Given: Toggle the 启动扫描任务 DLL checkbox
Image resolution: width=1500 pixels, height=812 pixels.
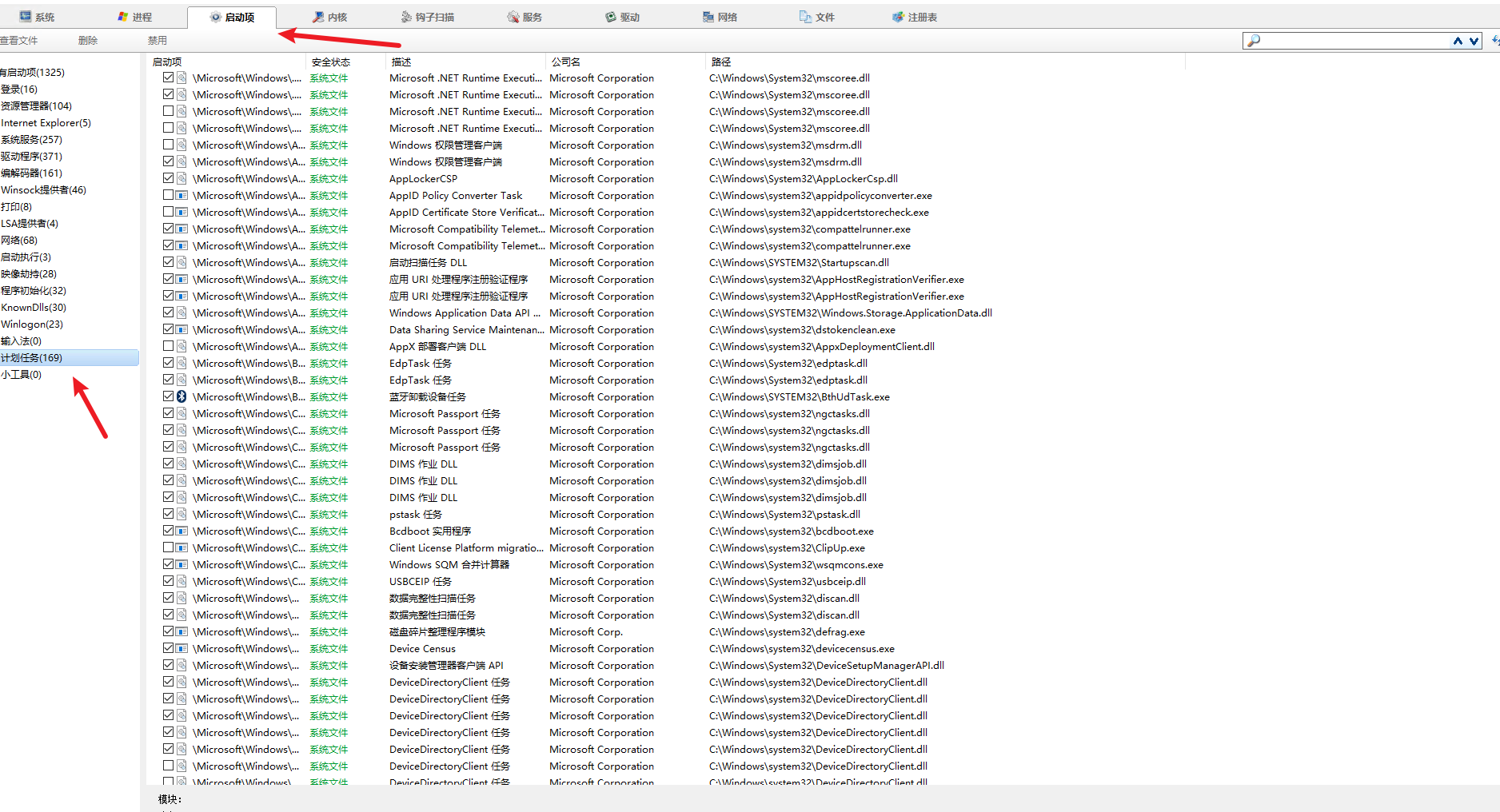Looking at the screenshot, I should click(x=168, y=262).
